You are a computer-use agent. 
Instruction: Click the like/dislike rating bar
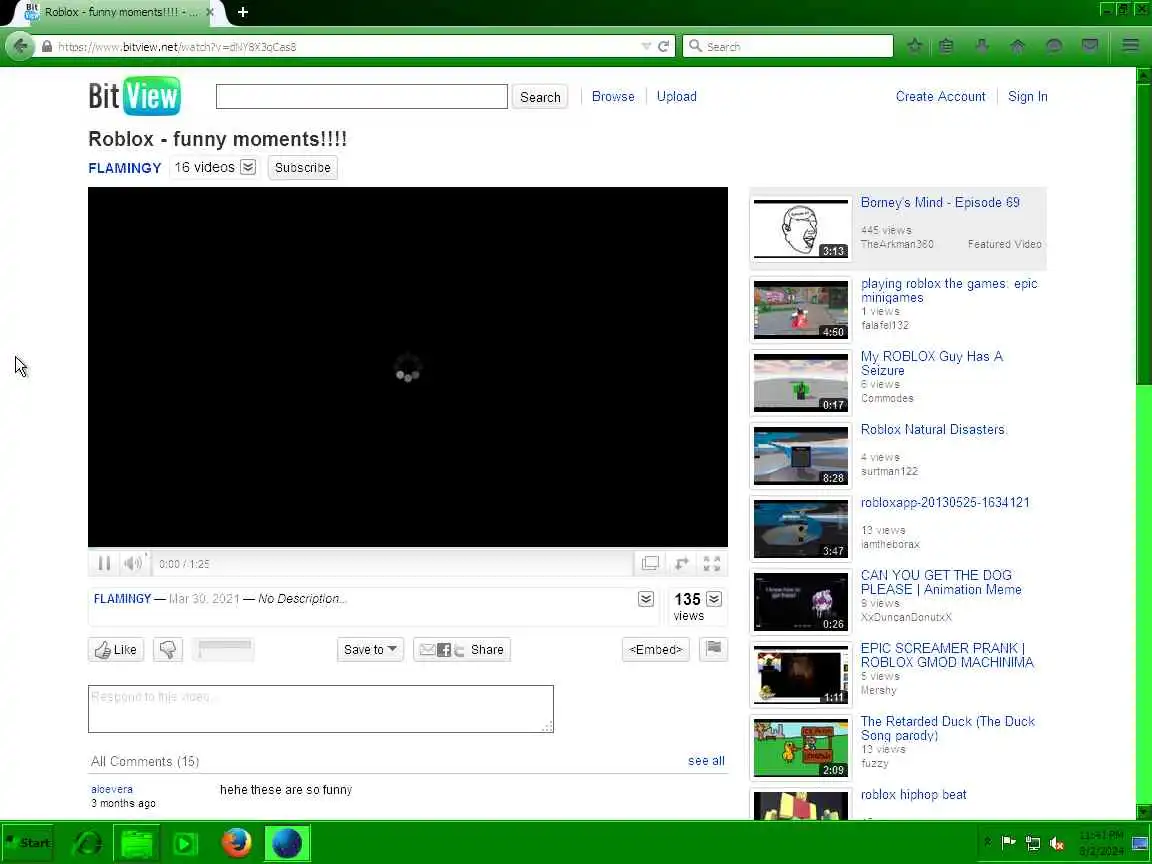224,649
